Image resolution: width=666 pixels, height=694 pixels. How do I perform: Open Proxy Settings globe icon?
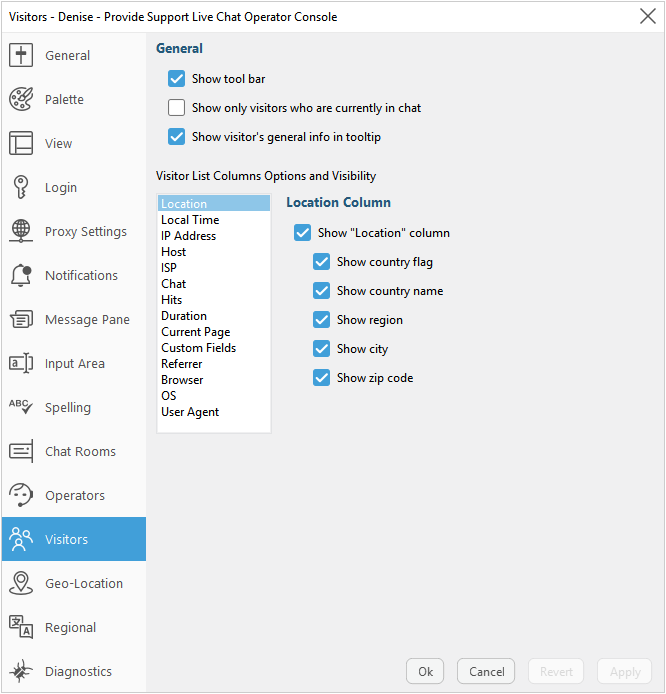(x=21, y=231)
